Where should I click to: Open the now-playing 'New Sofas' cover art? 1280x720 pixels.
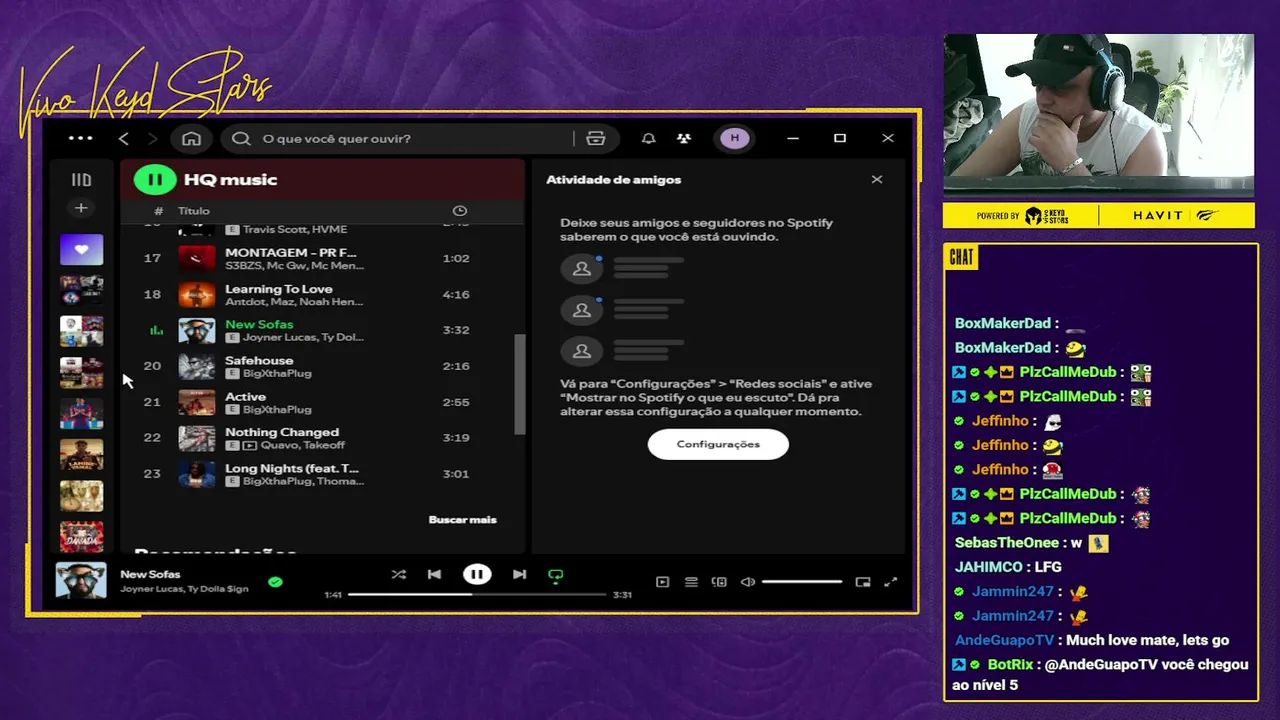pyautogui.click(x=81, y=581)
